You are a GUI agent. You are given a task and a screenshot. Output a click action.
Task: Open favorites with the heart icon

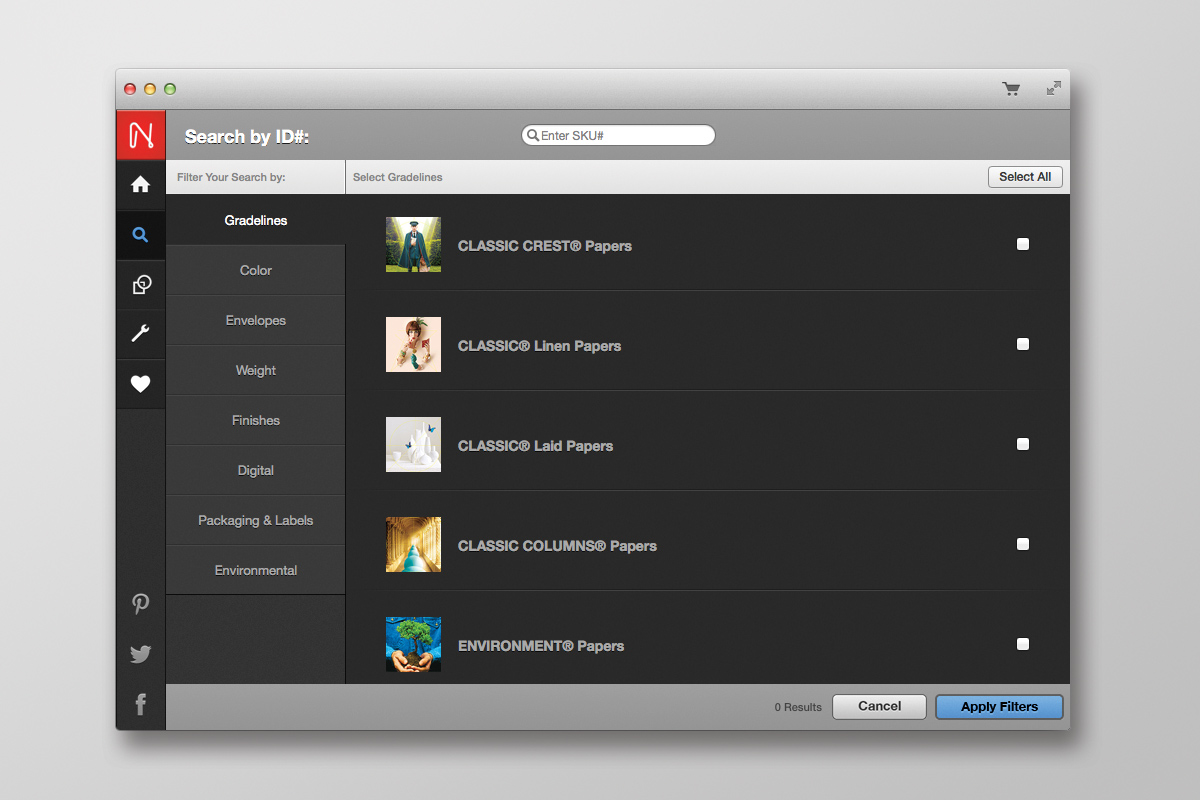[x=141, y=384]
